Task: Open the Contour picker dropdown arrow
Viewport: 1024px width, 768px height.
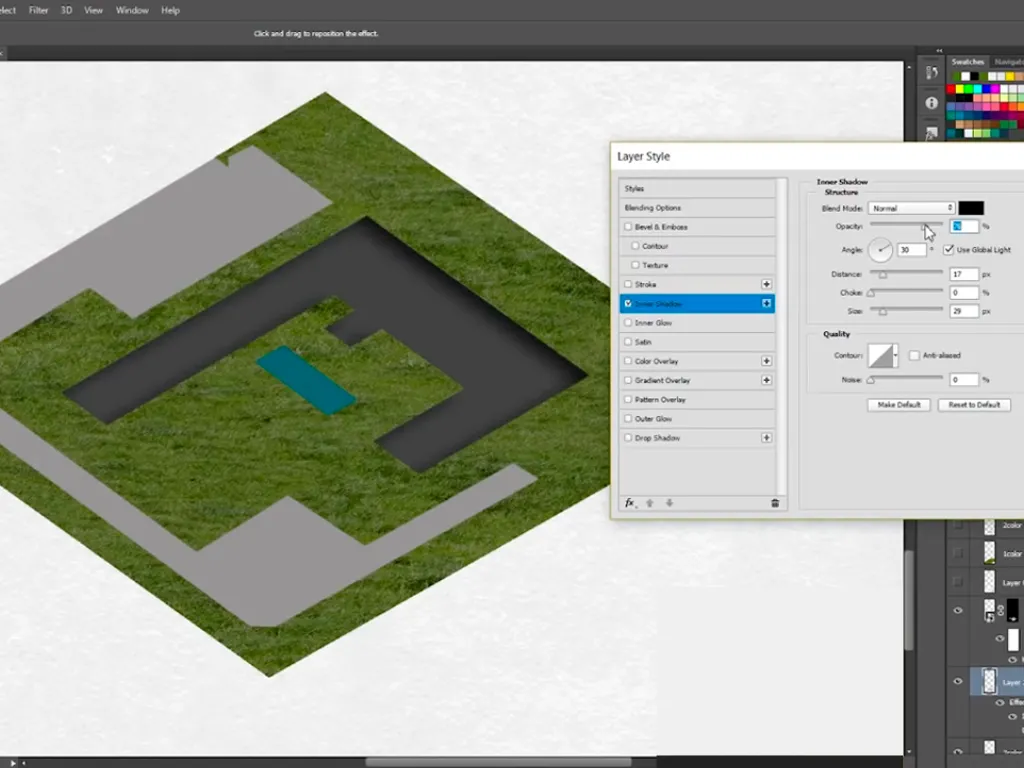Action: point(895,355)
